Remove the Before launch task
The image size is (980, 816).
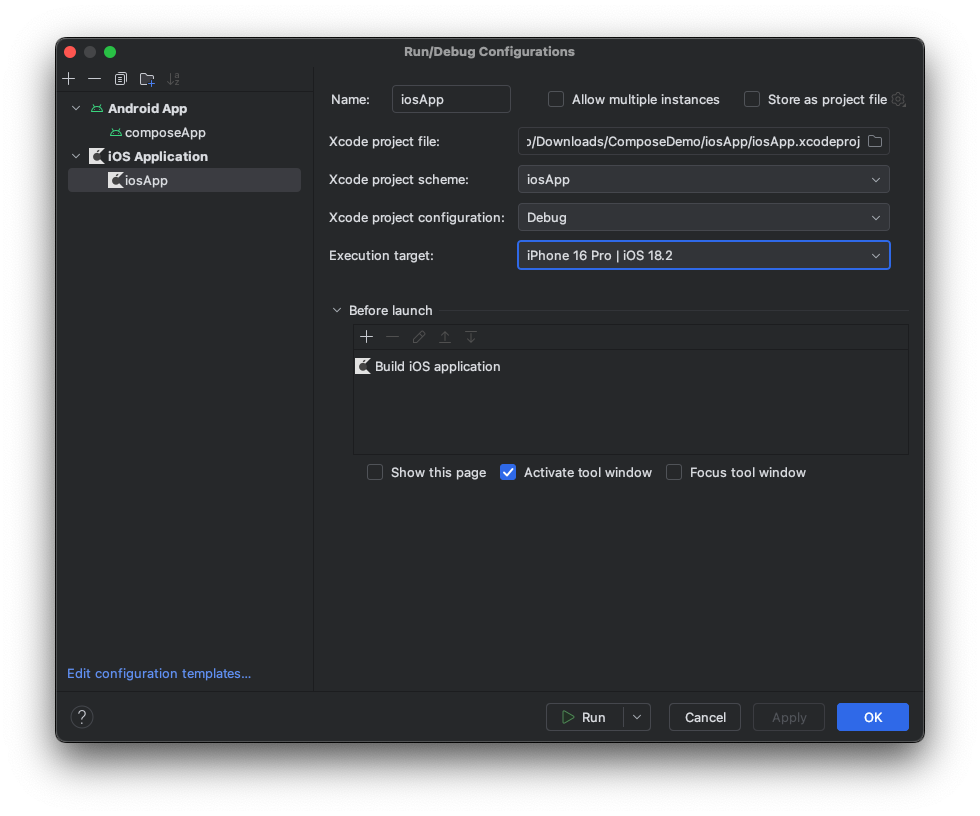coord(392,337)
